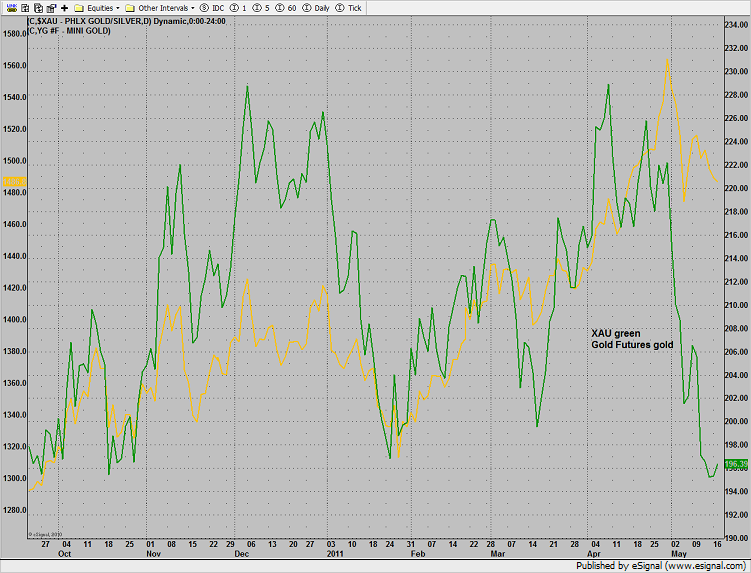Click the 2011 year label on time axis
751x573 pixels.
[x=335, y=554]
